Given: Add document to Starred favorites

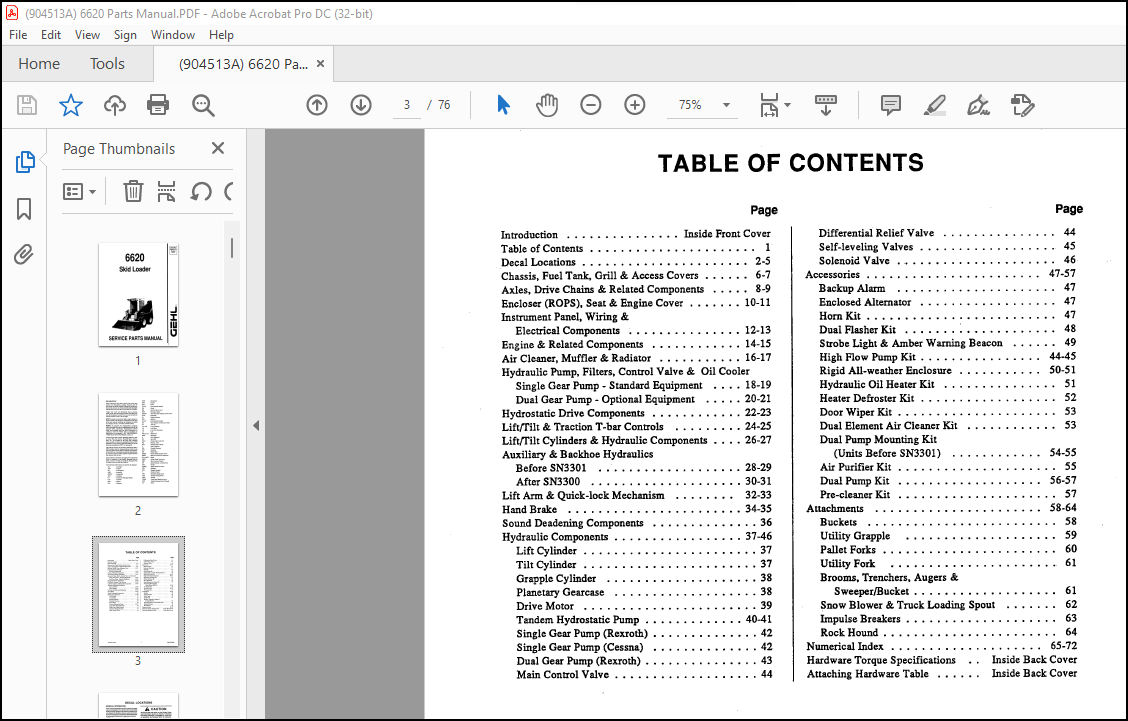Looking at the screenshot, I should click(70, 105).
